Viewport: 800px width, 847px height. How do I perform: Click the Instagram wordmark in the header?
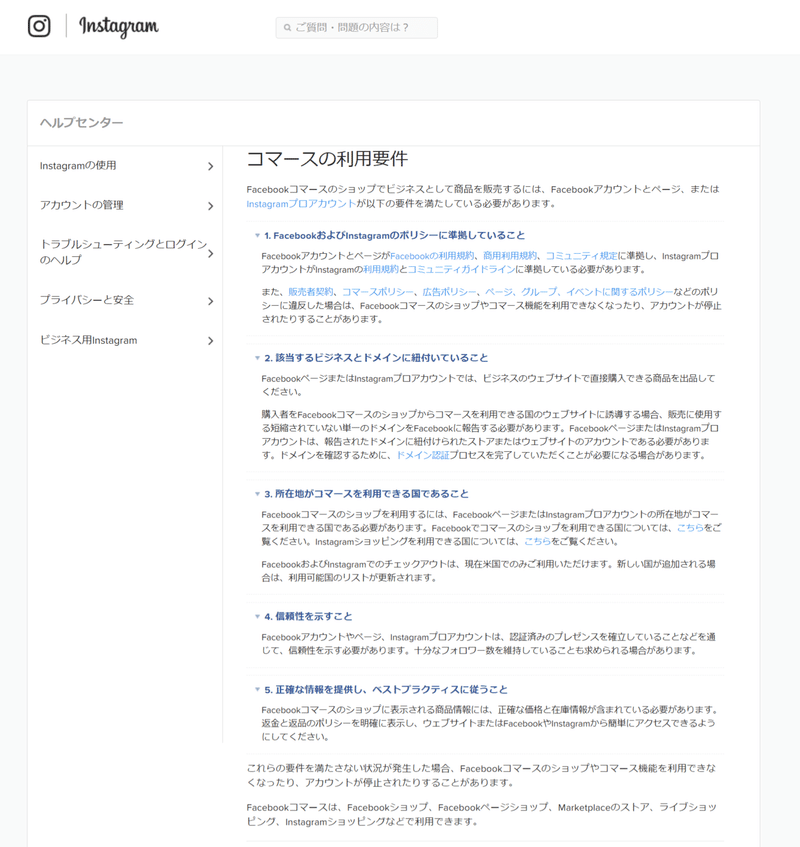117,27
